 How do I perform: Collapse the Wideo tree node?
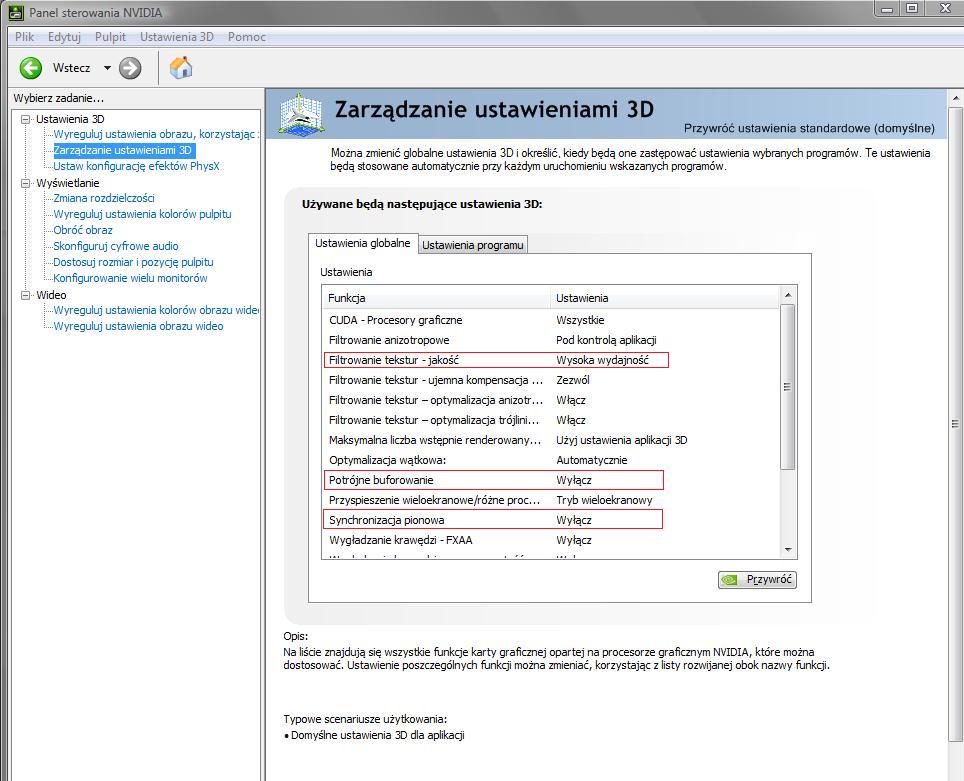pos(25,295)
